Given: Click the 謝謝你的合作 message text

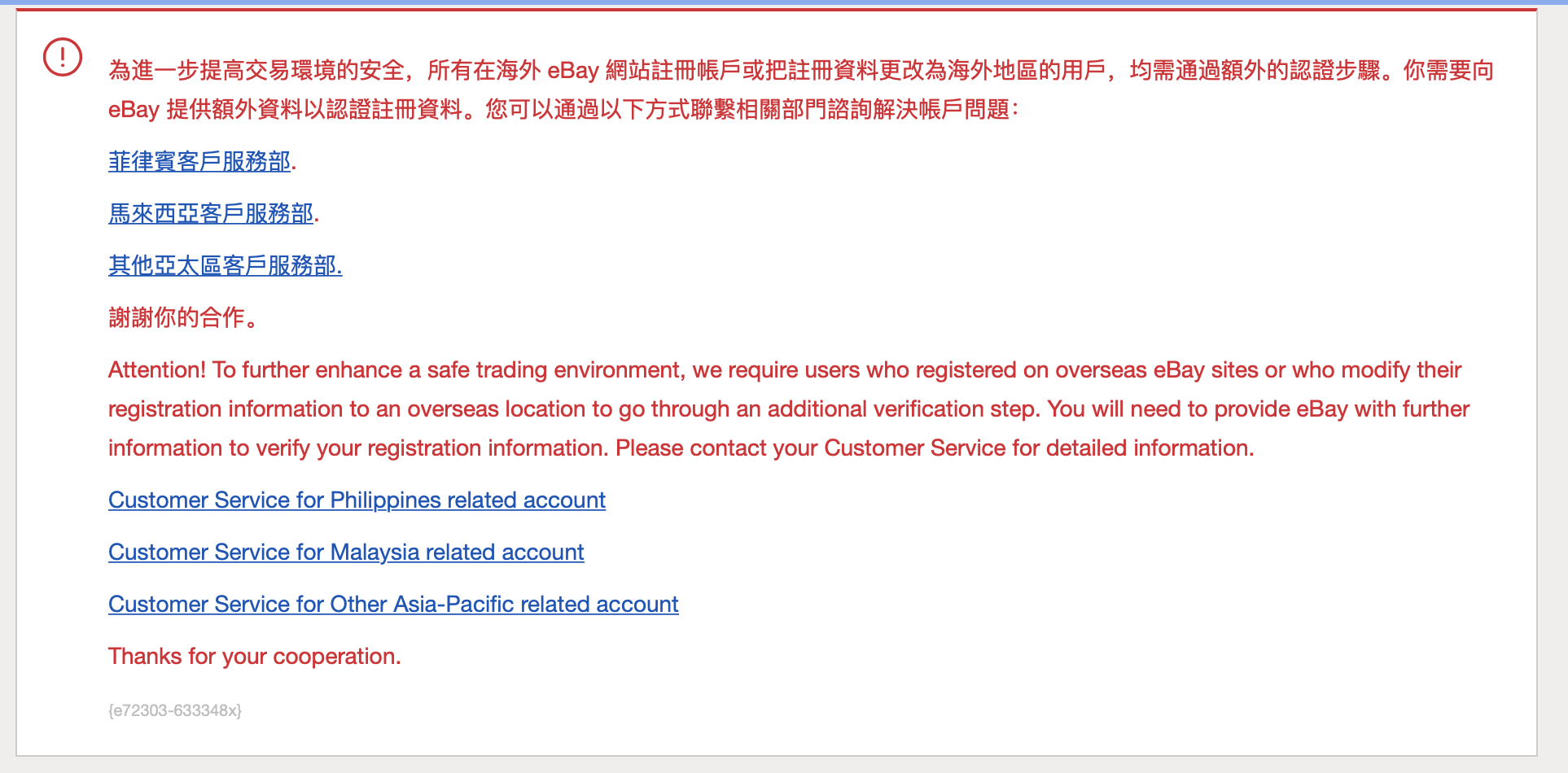Looking at the screenshot, I should (x=184, y=317).
